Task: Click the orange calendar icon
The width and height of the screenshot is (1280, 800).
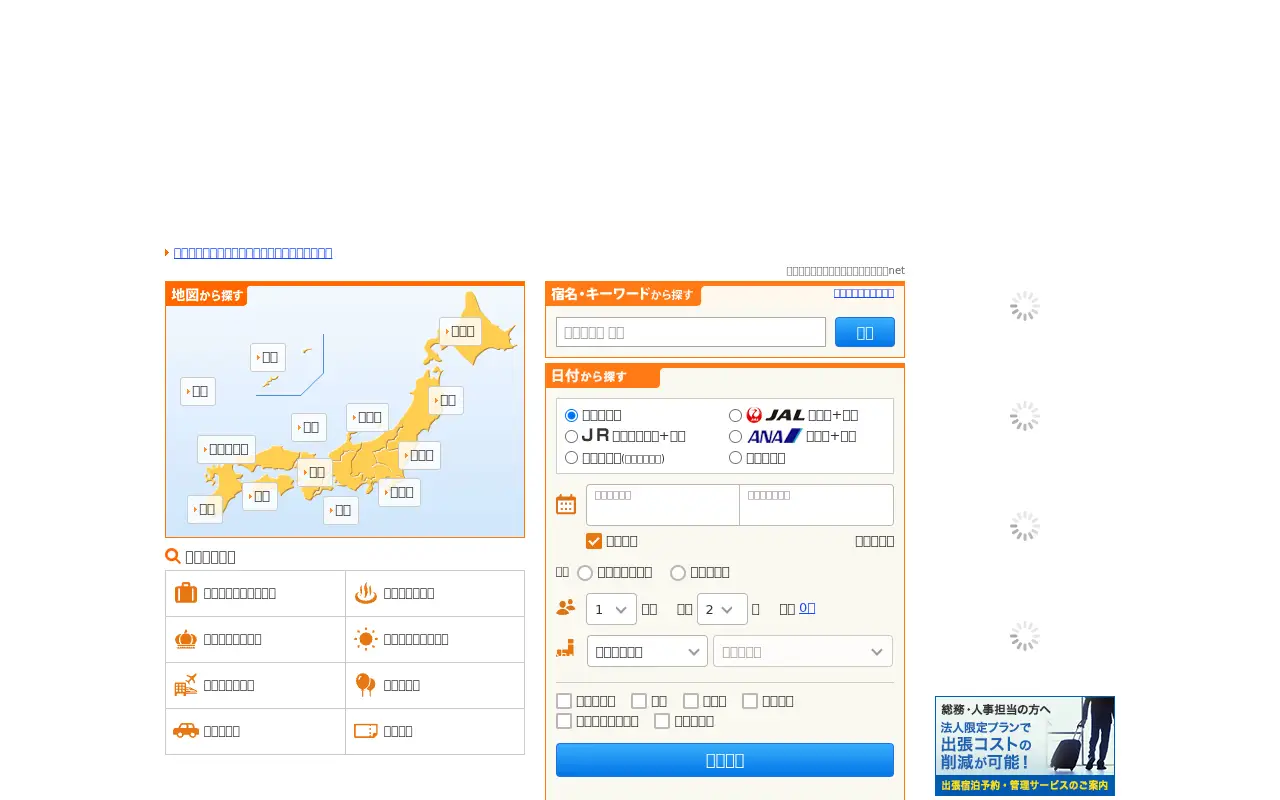Action: tap(566, 504)
